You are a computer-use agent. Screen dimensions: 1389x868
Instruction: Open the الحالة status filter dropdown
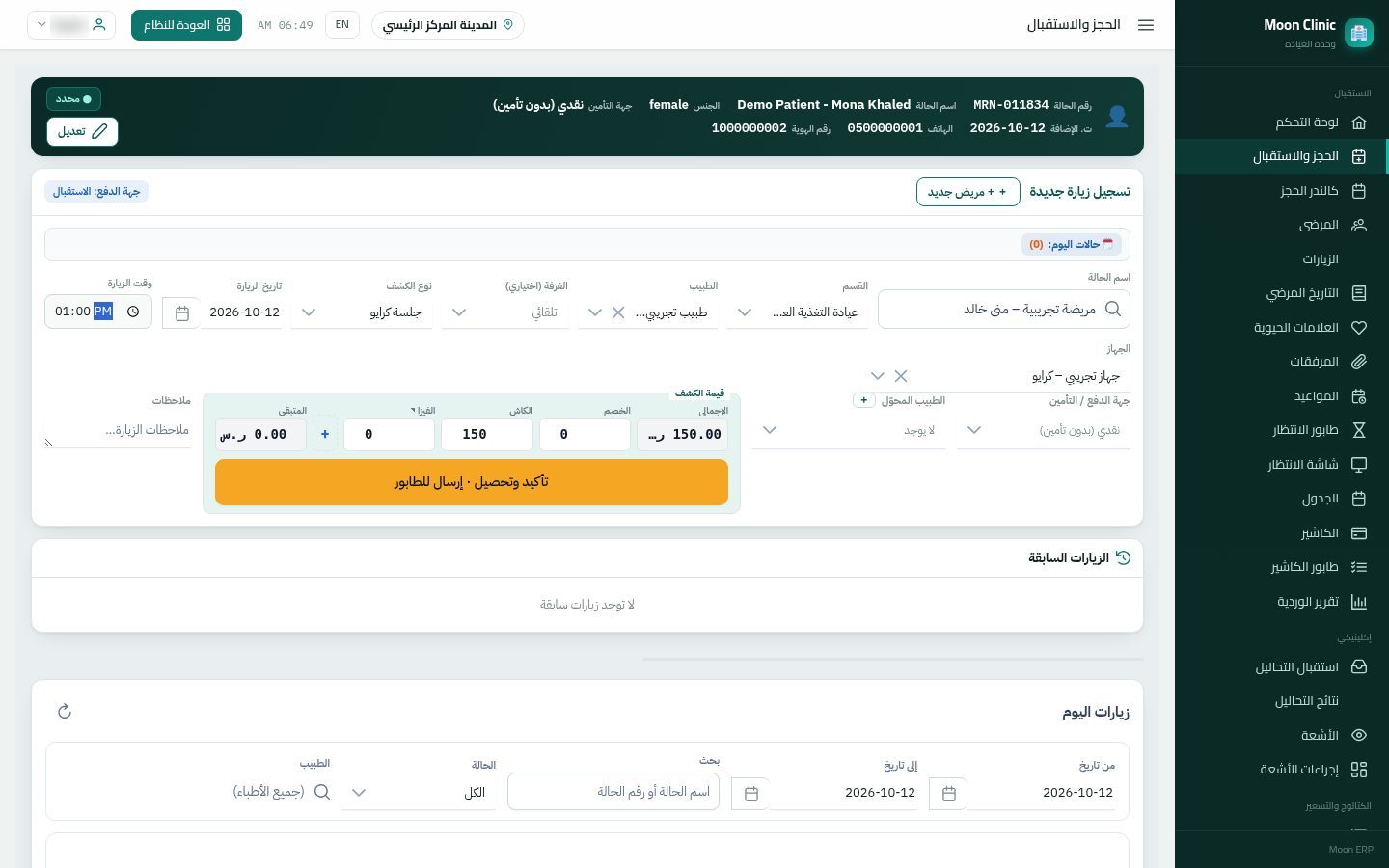[359, 793]
